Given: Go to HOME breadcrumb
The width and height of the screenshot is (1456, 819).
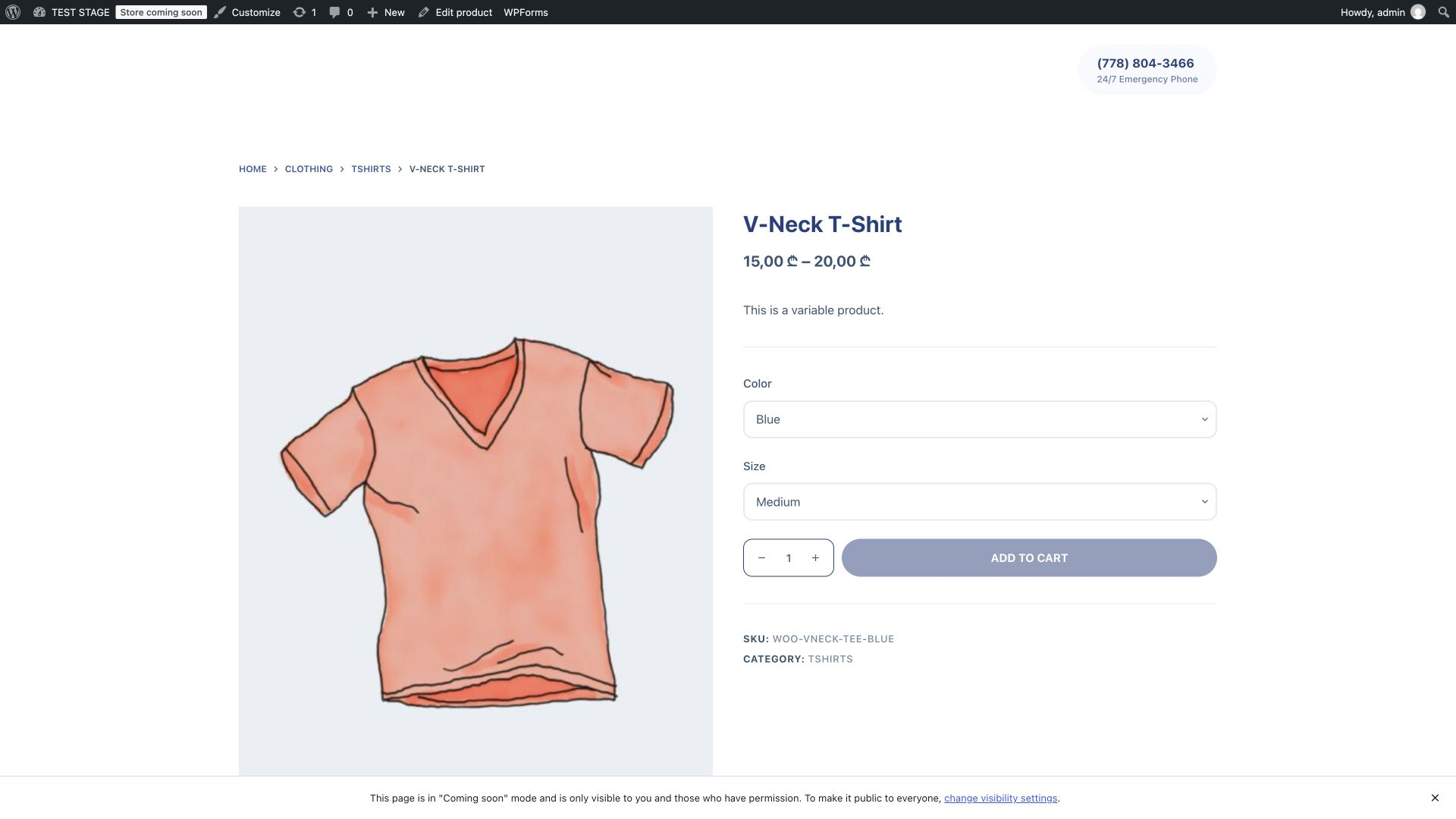Looking at the screenshot, I should point(253,169).
